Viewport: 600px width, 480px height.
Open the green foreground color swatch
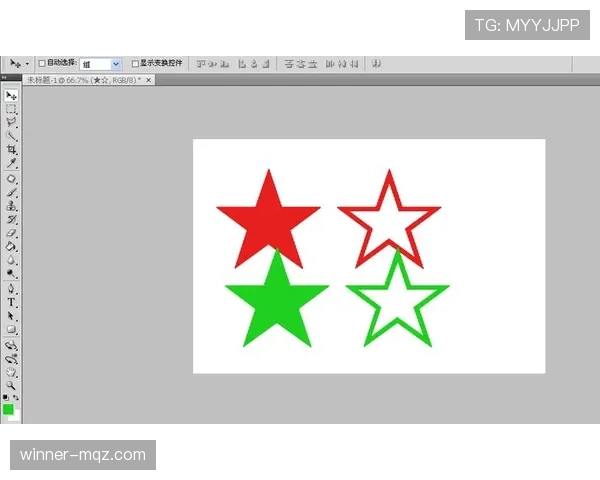click(x=8, y=409)
